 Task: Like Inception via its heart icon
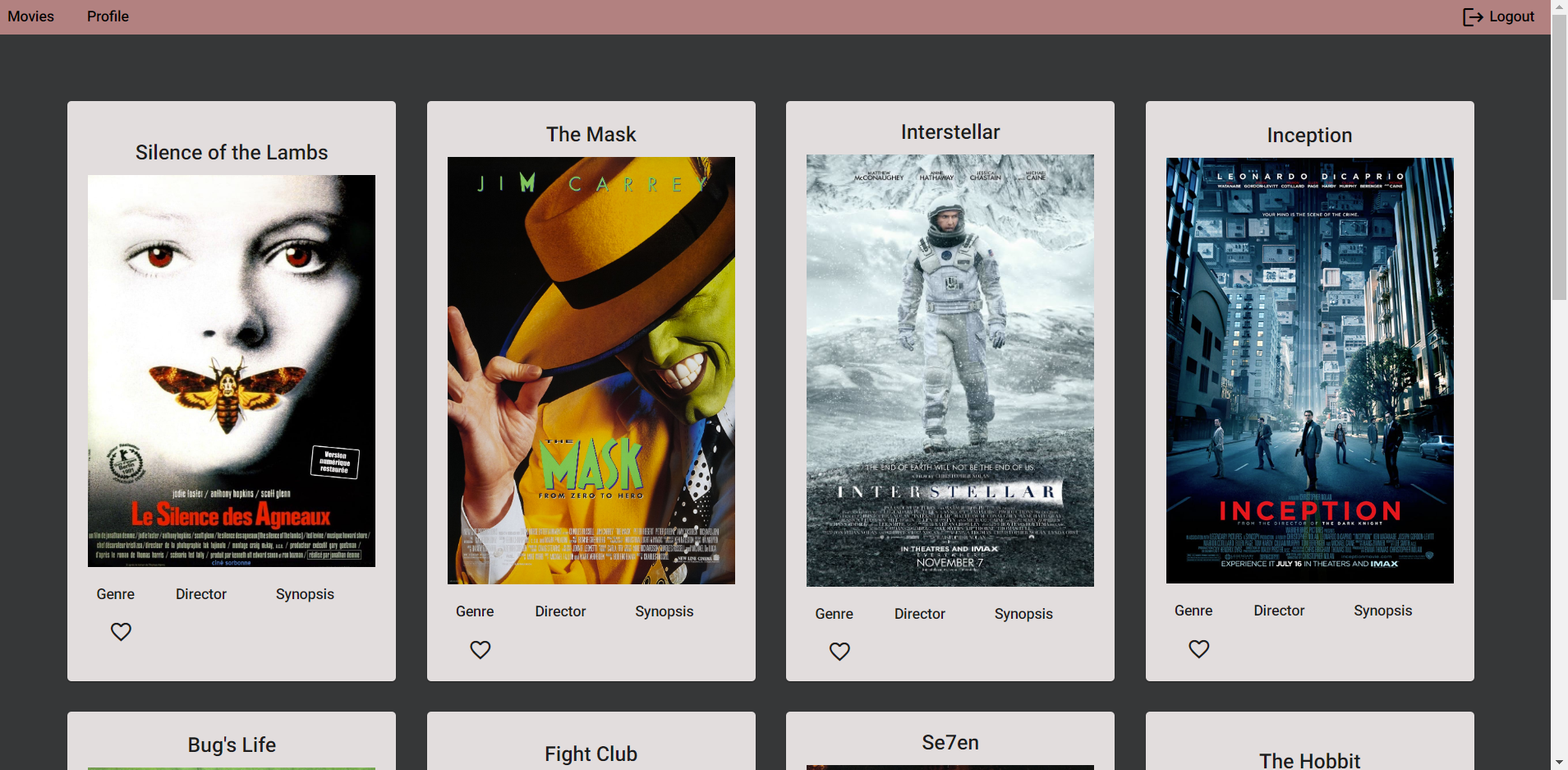pos(1199,649)
